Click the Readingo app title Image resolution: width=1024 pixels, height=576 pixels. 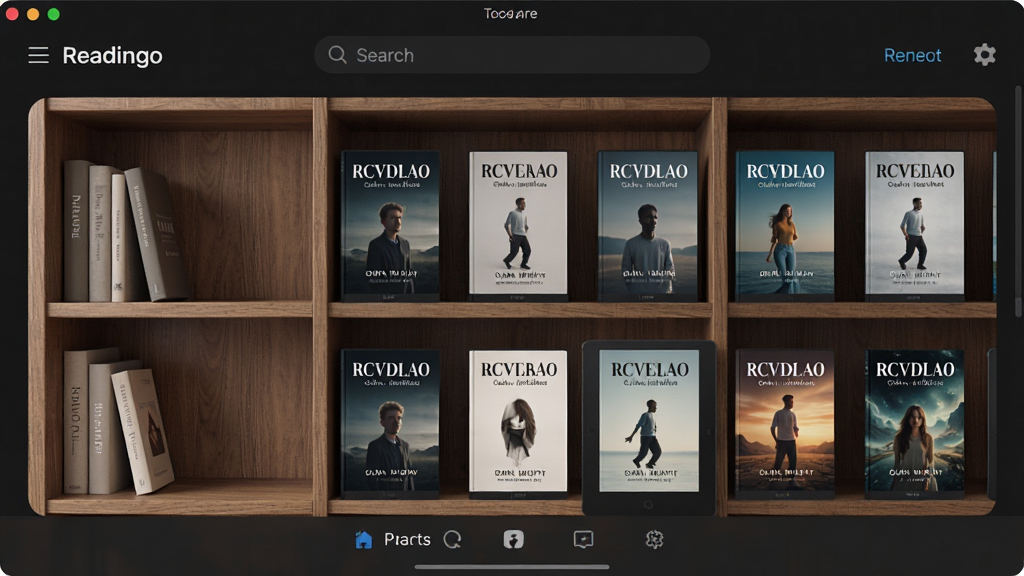[112, 56]
